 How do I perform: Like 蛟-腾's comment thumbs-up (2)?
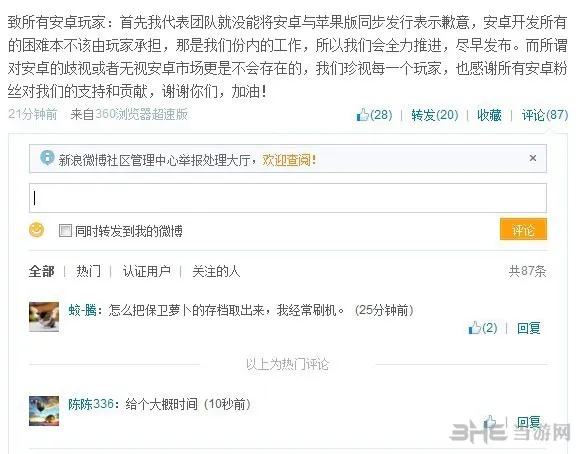[483, 328]
